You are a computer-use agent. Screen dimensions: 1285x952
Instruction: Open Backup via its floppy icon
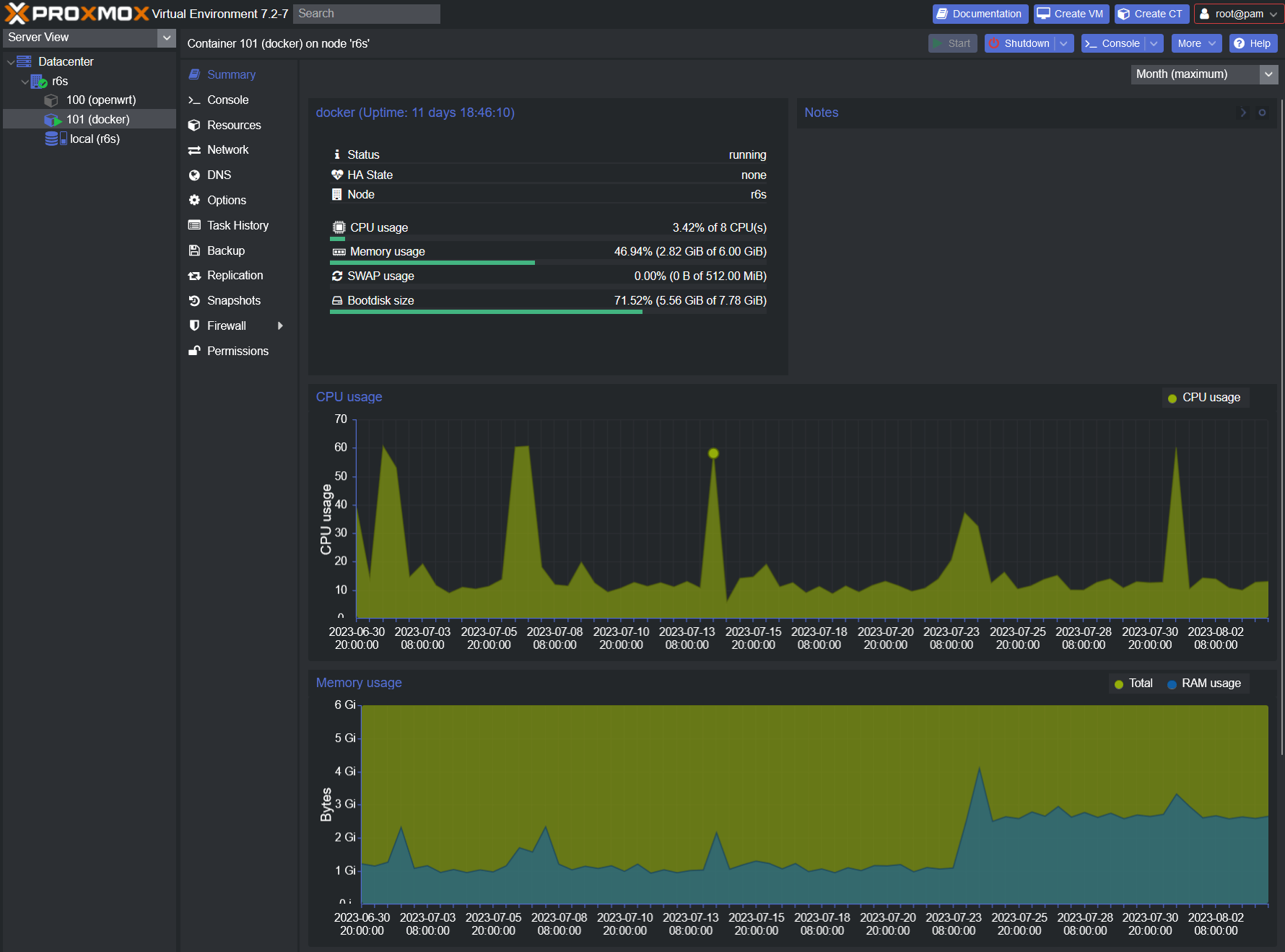[194, 250]
